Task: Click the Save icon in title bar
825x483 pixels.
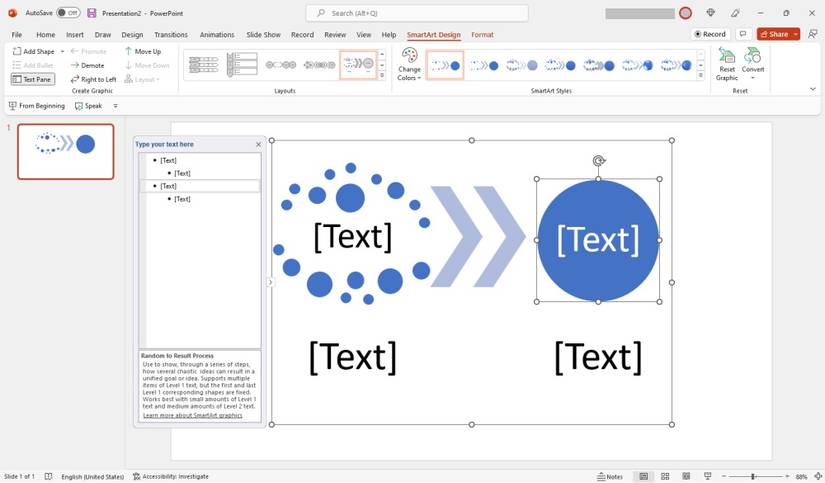Action: 92,13
